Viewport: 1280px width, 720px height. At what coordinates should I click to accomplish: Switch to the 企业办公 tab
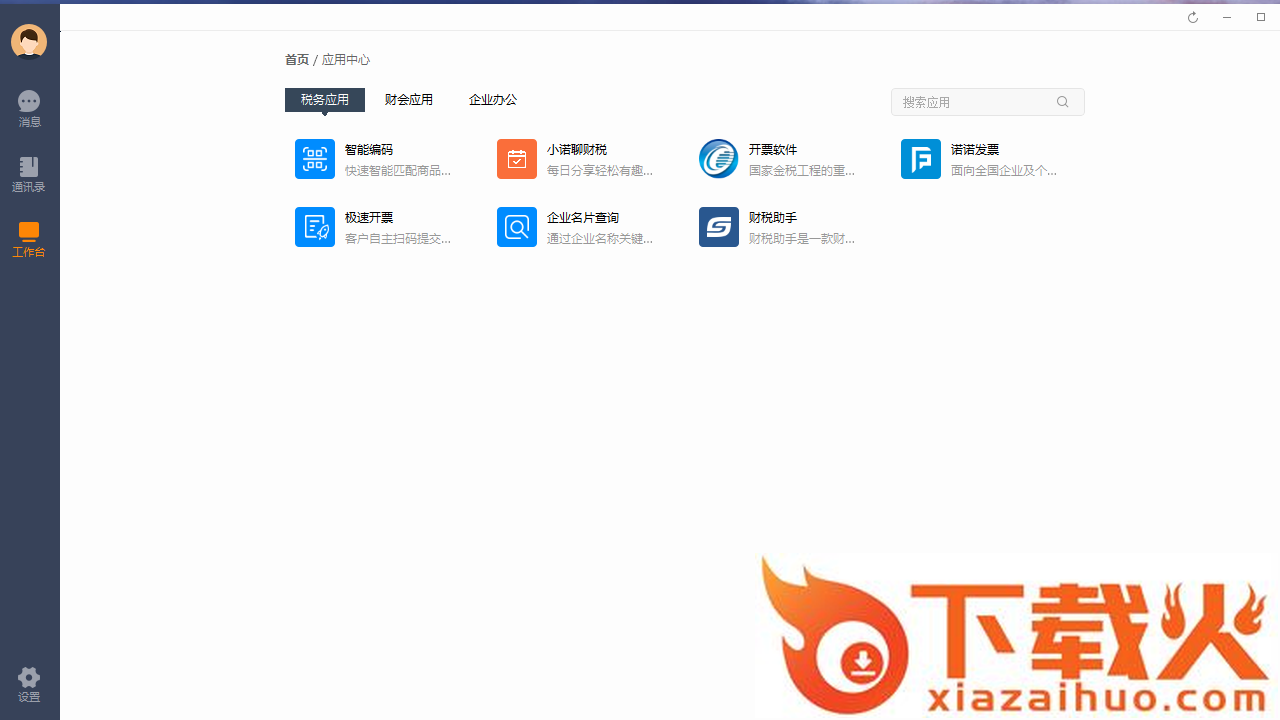click(x=493, y=100)
